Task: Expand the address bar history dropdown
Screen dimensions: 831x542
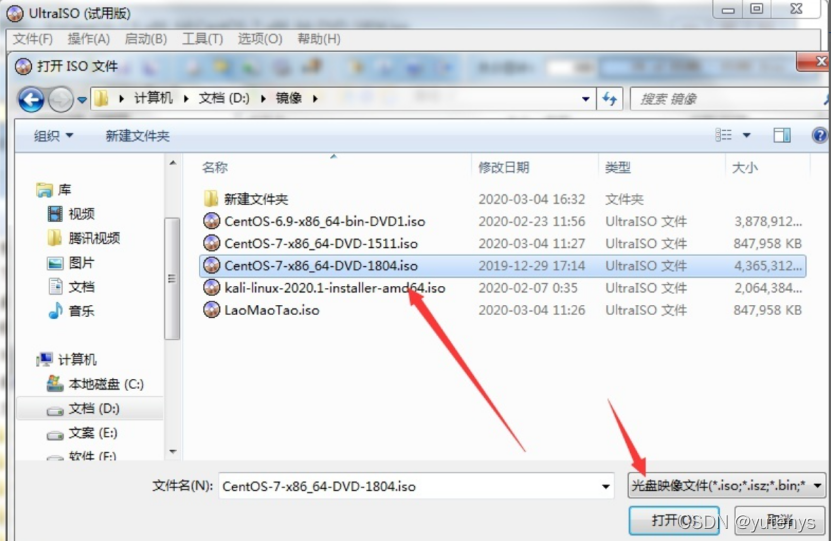Action: (x=586, y=99)
